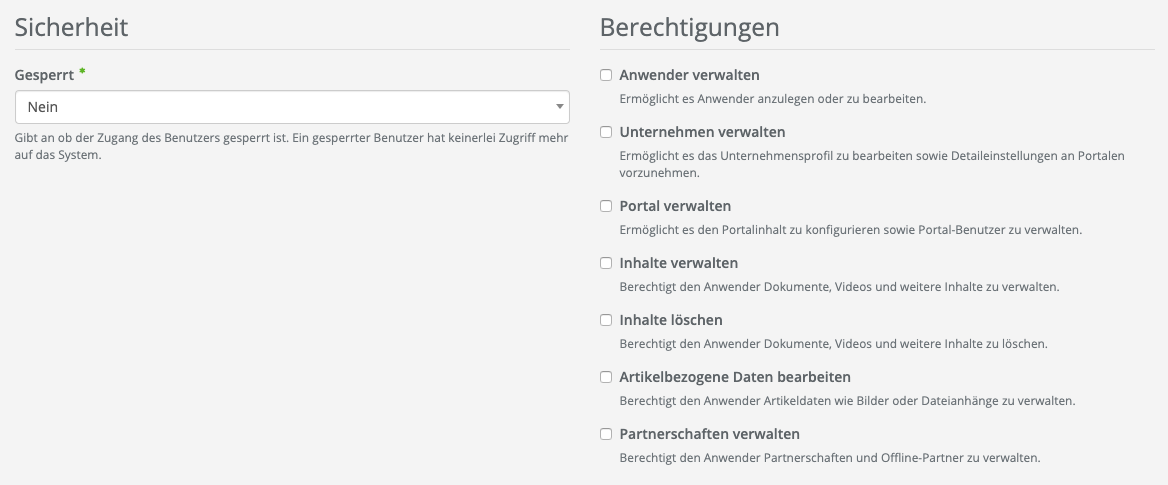
Task: Click the Sicherheit section heading
Action: point(71,27)
